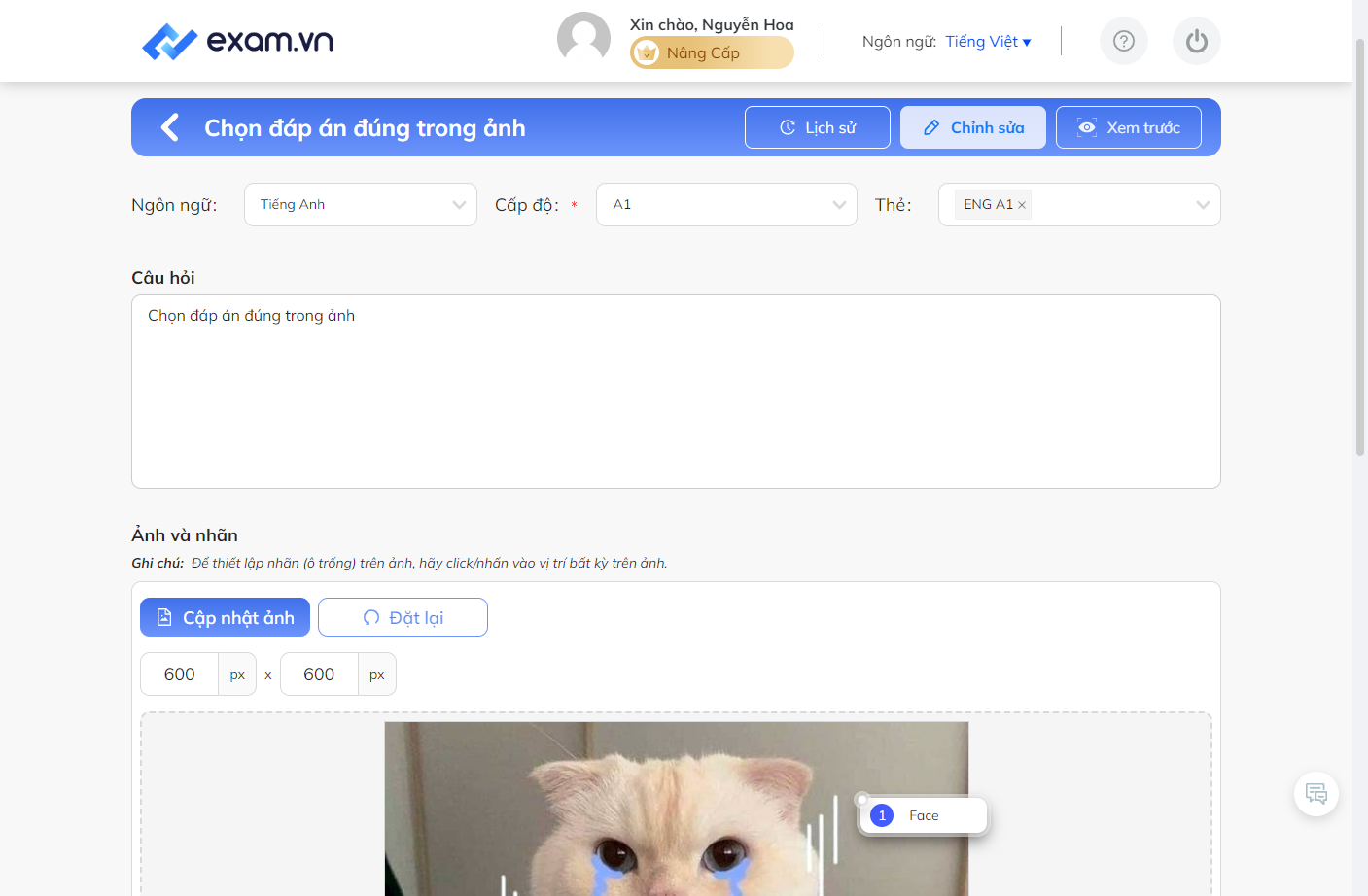Click the cat image canvas
This screenshot has height=896, width=1368.
(677, 809)
